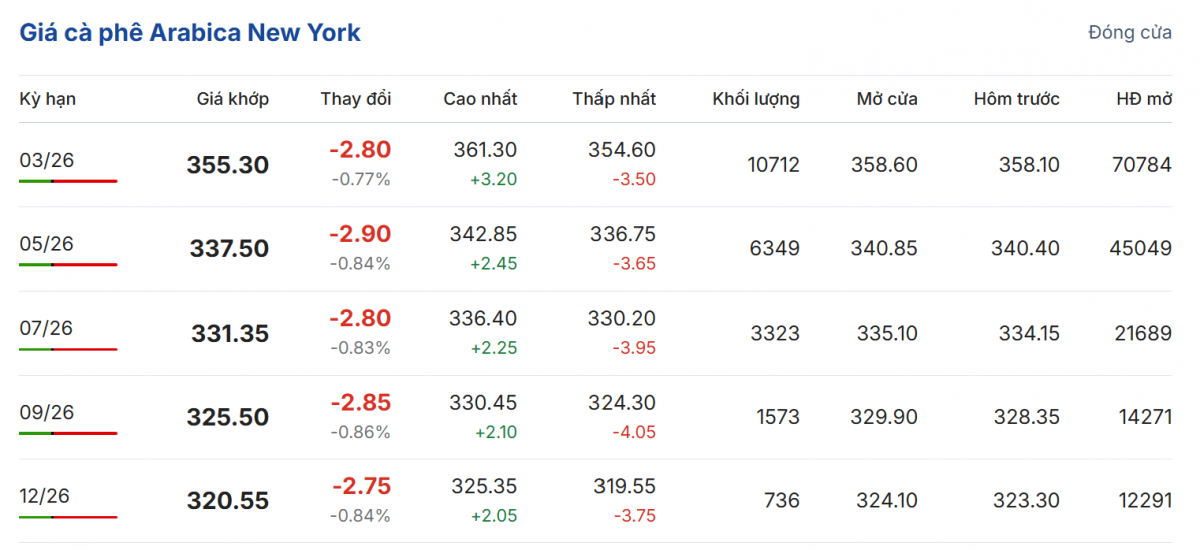Select the 'Giá khớp' column header

point(233,99)
